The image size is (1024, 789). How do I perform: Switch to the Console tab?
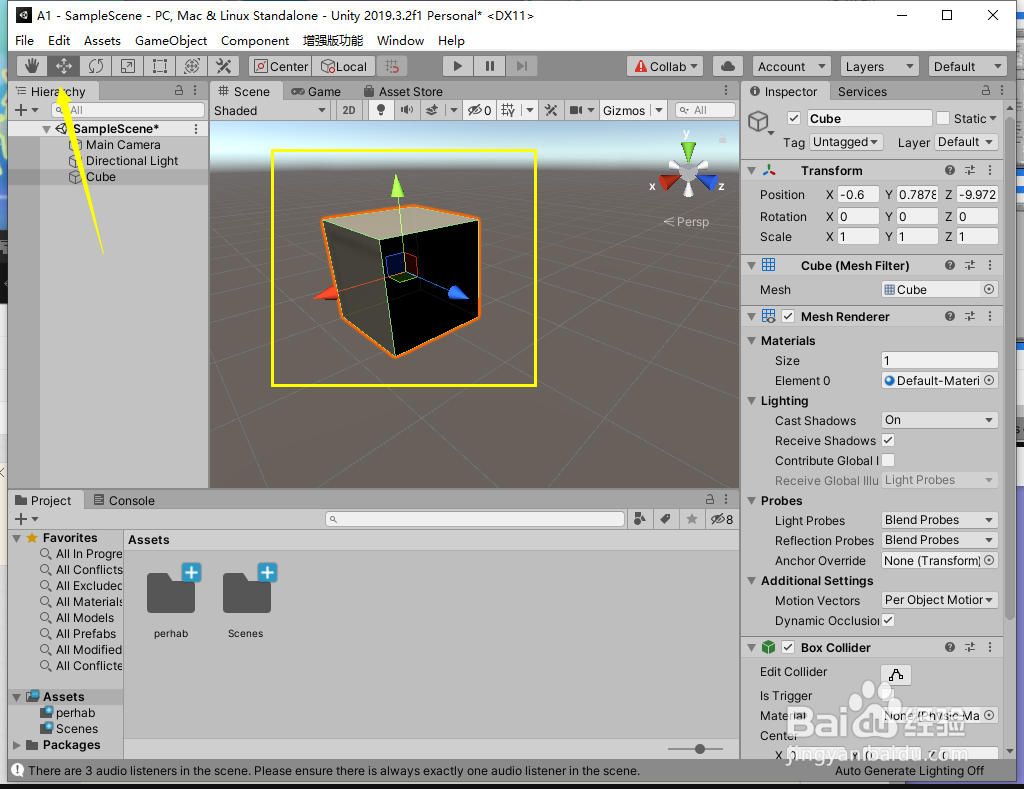point(124,500)
